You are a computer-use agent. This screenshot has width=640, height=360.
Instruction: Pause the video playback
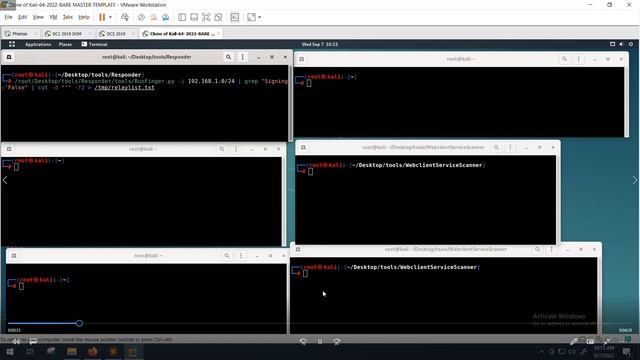pyautogui.click(x=320, y=341)
